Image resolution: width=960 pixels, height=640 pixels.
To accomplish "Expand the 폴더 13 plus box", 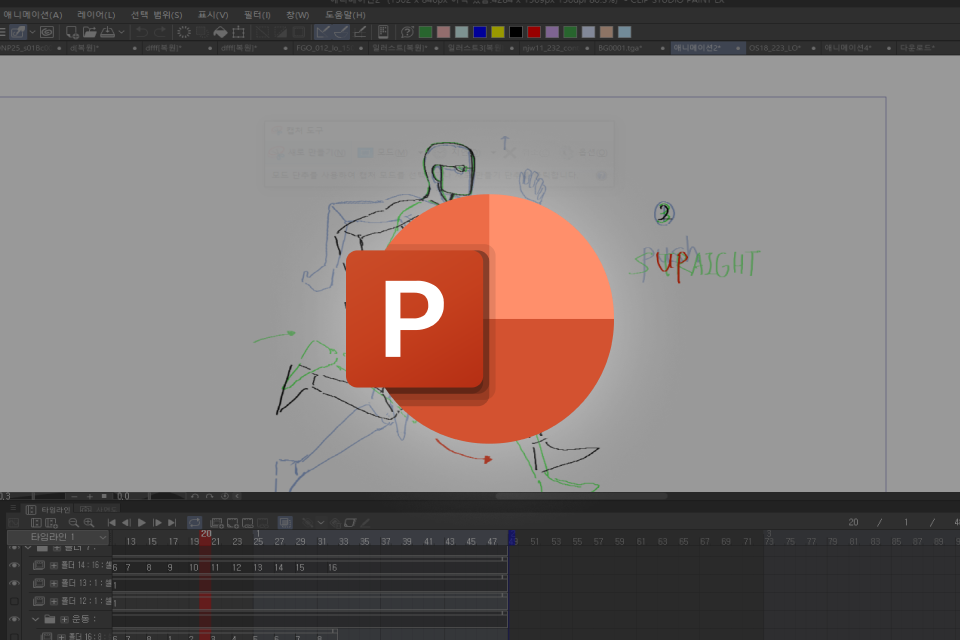I will point(54,583).
